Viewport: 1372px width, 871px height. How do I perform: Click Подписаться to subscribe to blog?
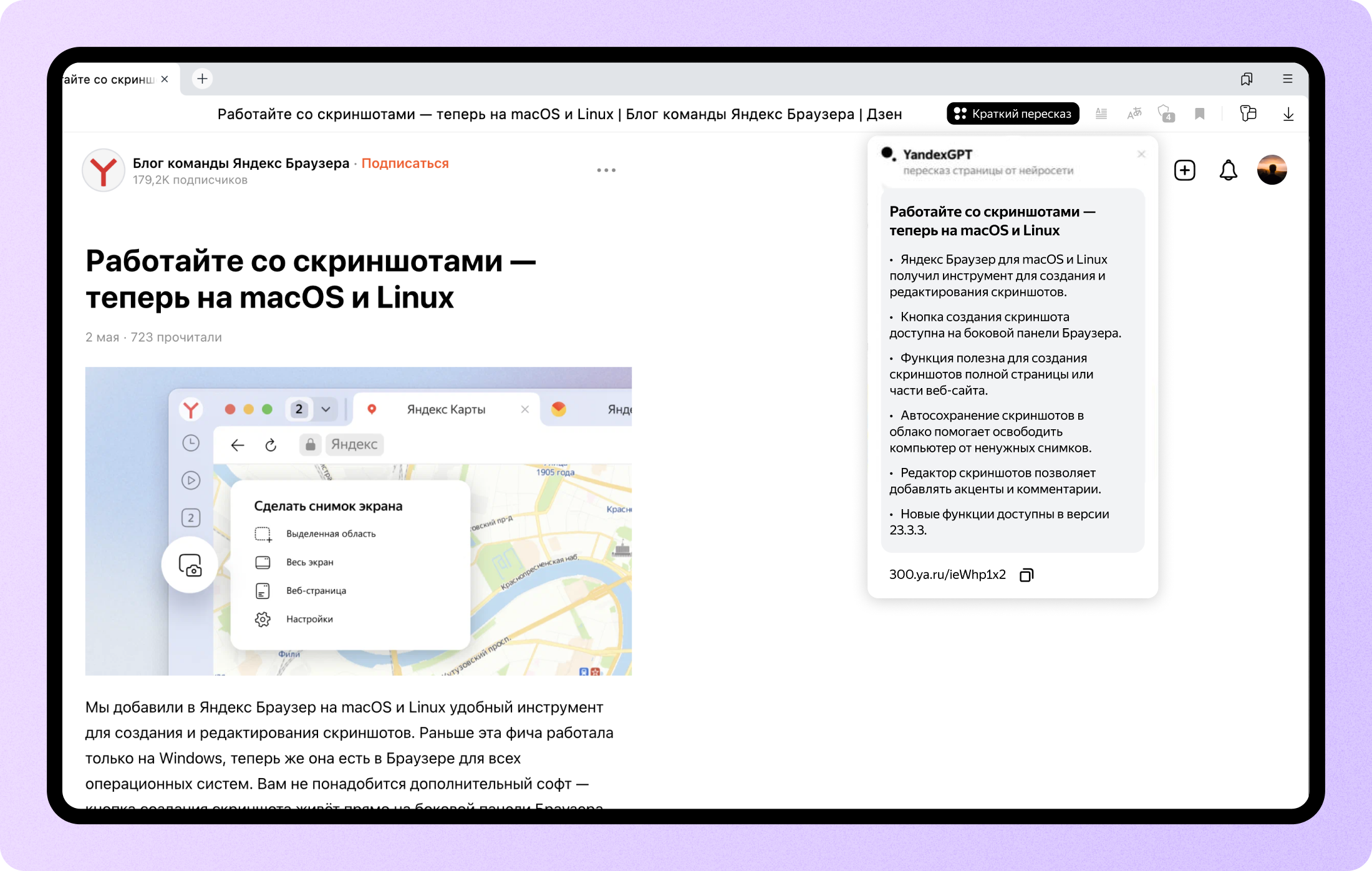405,163
